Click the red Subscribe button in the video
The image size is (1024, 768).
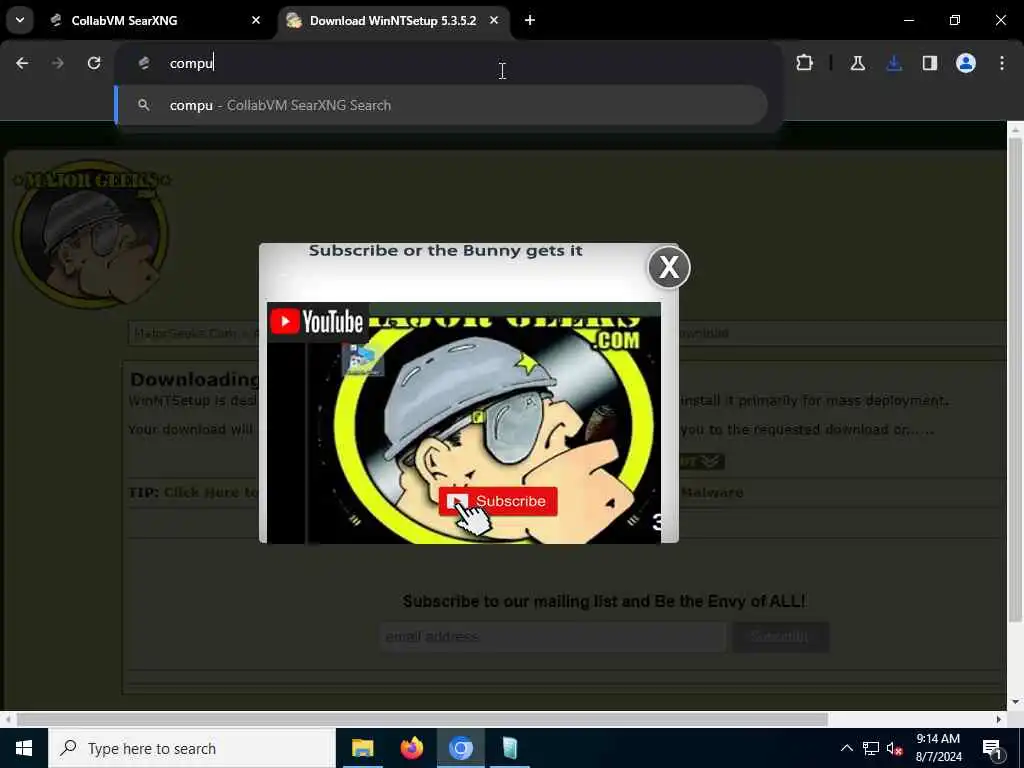pyautogui.click(x=498, y=501)
